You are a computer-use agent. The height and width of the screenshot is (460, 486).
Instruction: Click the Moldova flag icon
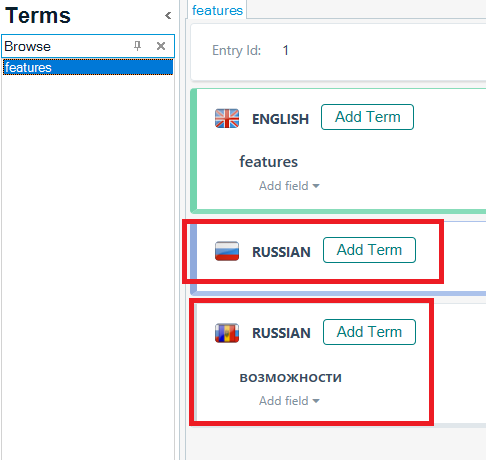227,333
